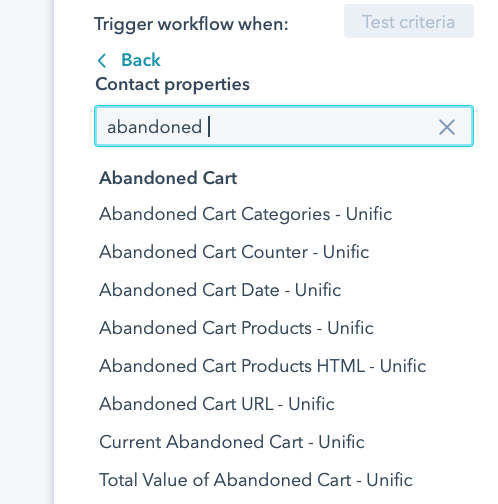This screenshot has height=504, width=498.
Task: Select Abandoned Cart Counter - Unific
Action: pyautogui.click(x=234, y=252)
